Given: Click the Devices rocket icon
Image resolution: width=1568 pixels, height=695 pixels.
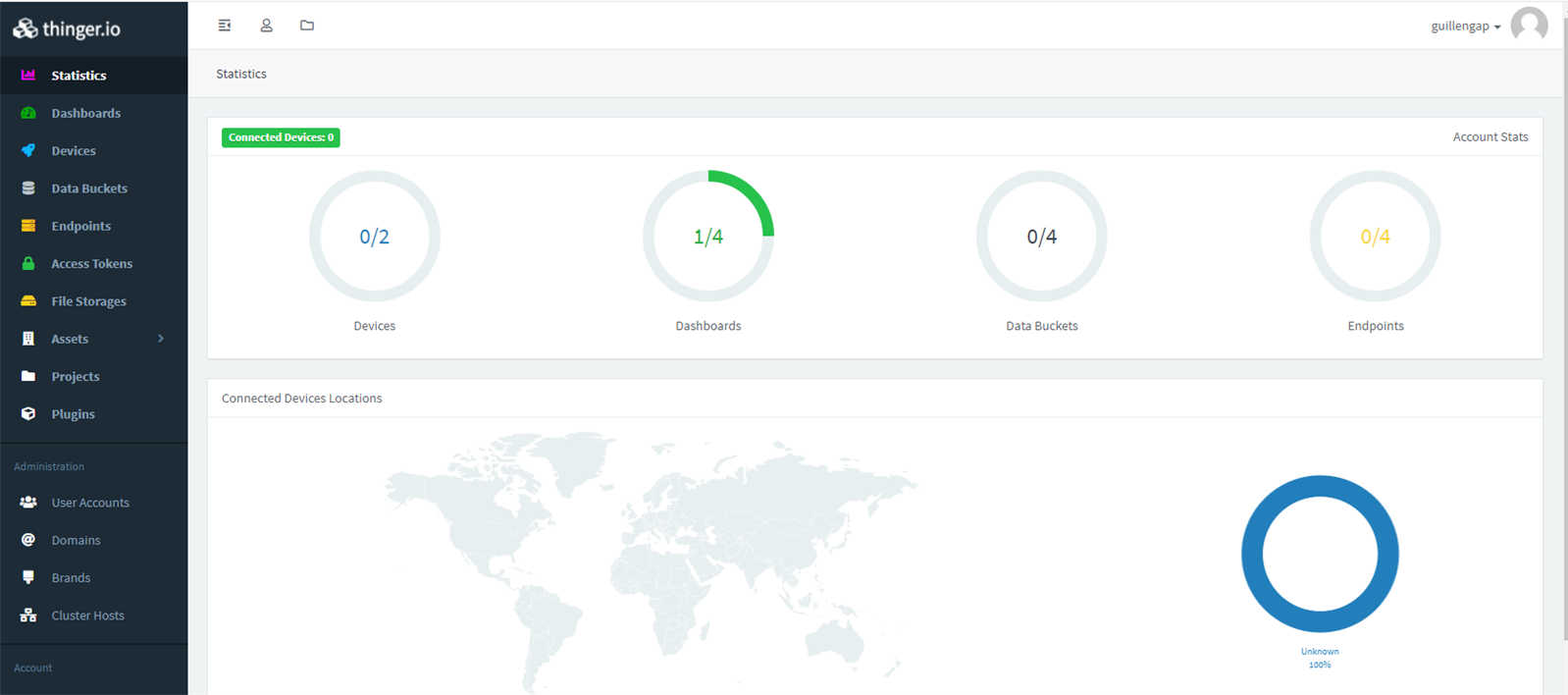Looking at the screenshot, I should coord(28,150).
